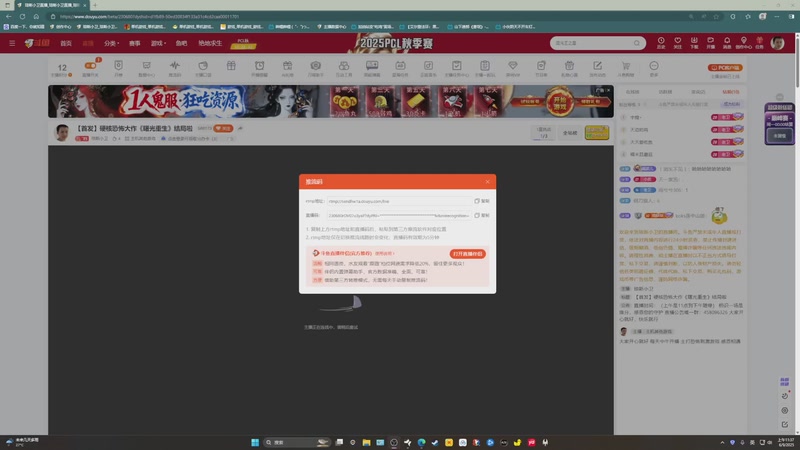Open the 使用说明 link in the dialog

[384, 254]
